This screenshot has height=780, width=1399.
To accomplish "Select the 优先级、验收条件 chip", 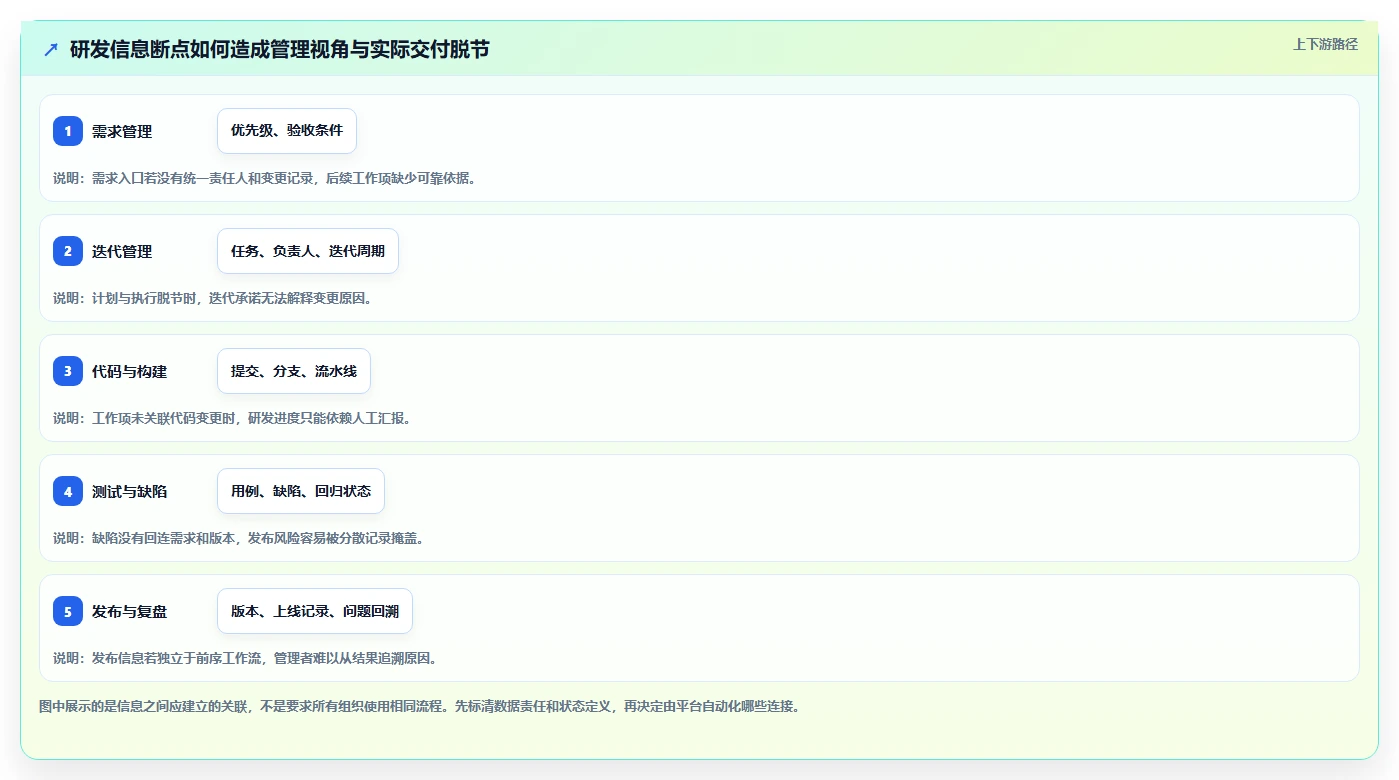I will click(287, 131).
